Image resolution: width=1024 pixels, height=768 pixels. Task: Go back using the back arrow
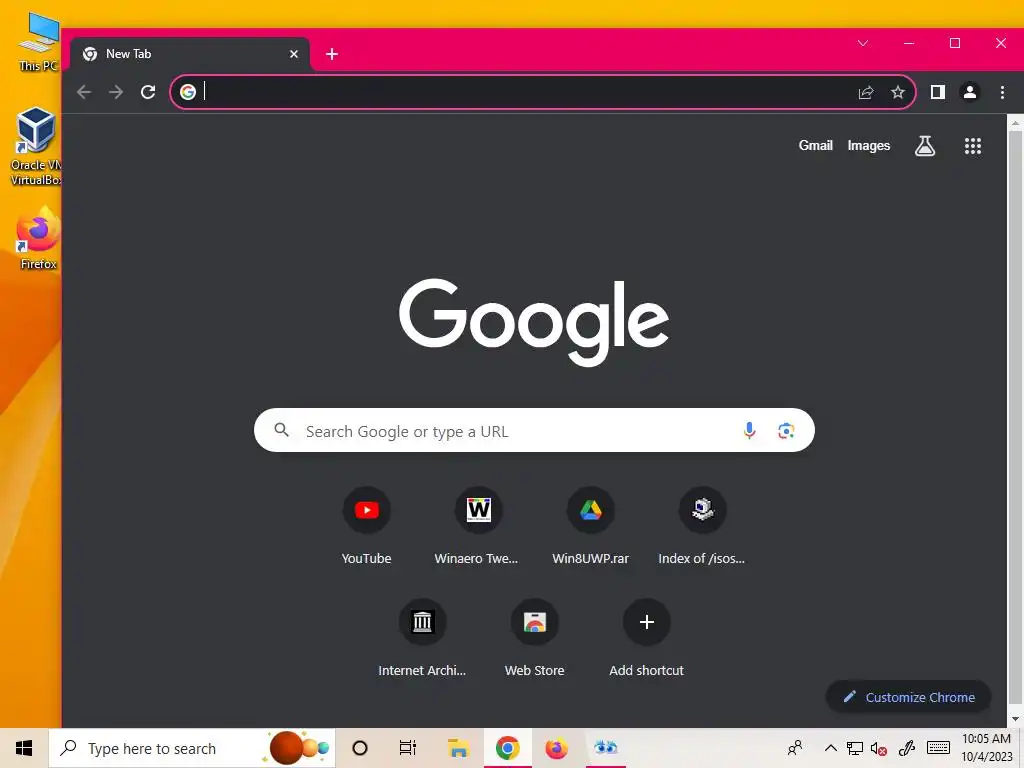pos(84,92)
